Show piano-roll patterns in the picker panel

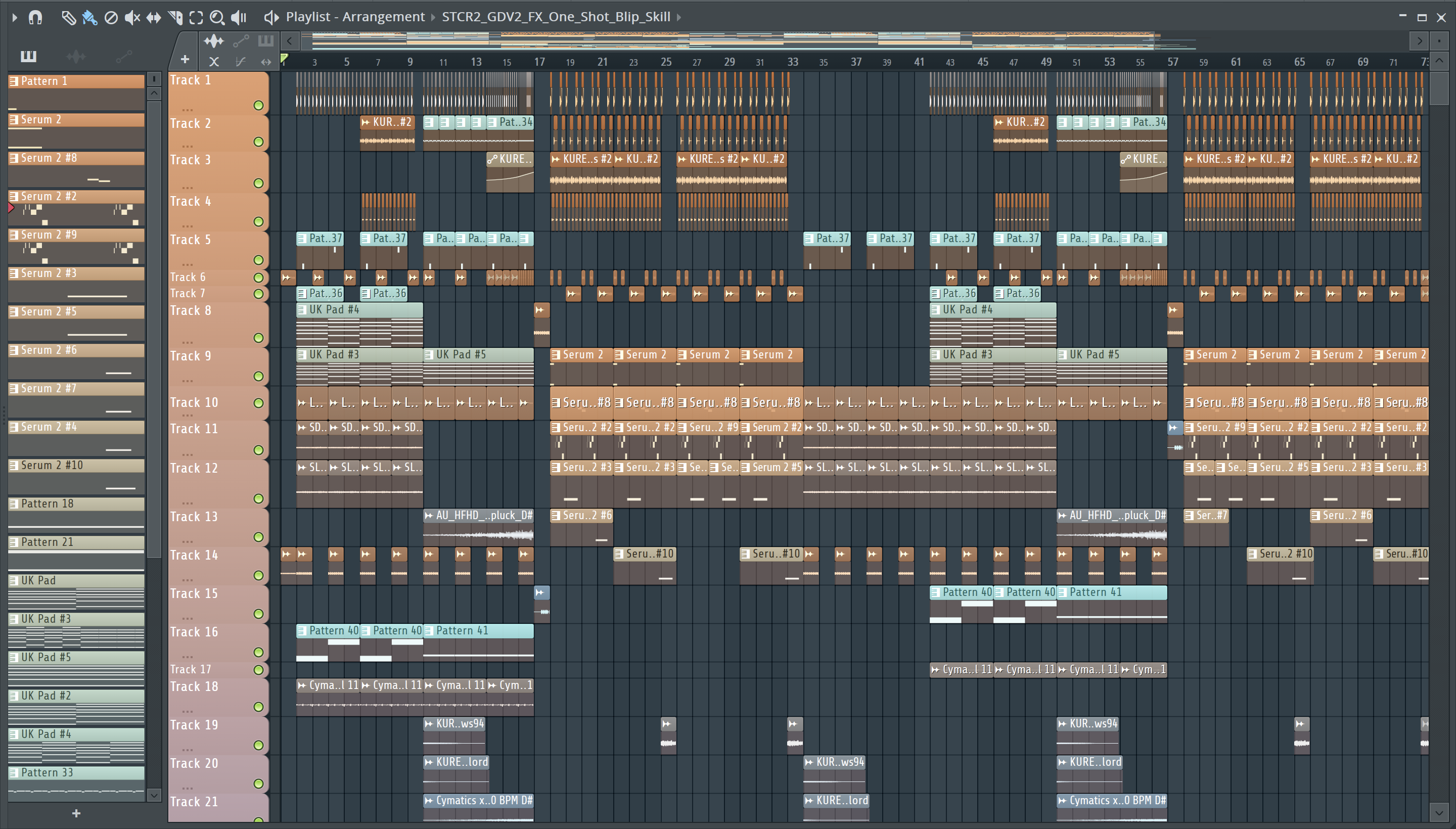[x=28, y=57]
